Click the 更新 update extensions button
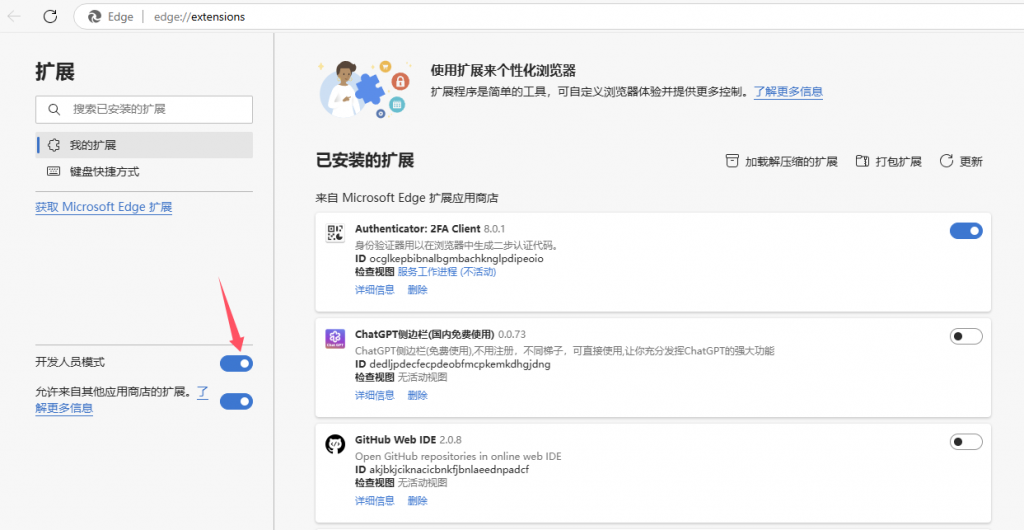Viewport: 1024px width, 530px height. point(960,161)
